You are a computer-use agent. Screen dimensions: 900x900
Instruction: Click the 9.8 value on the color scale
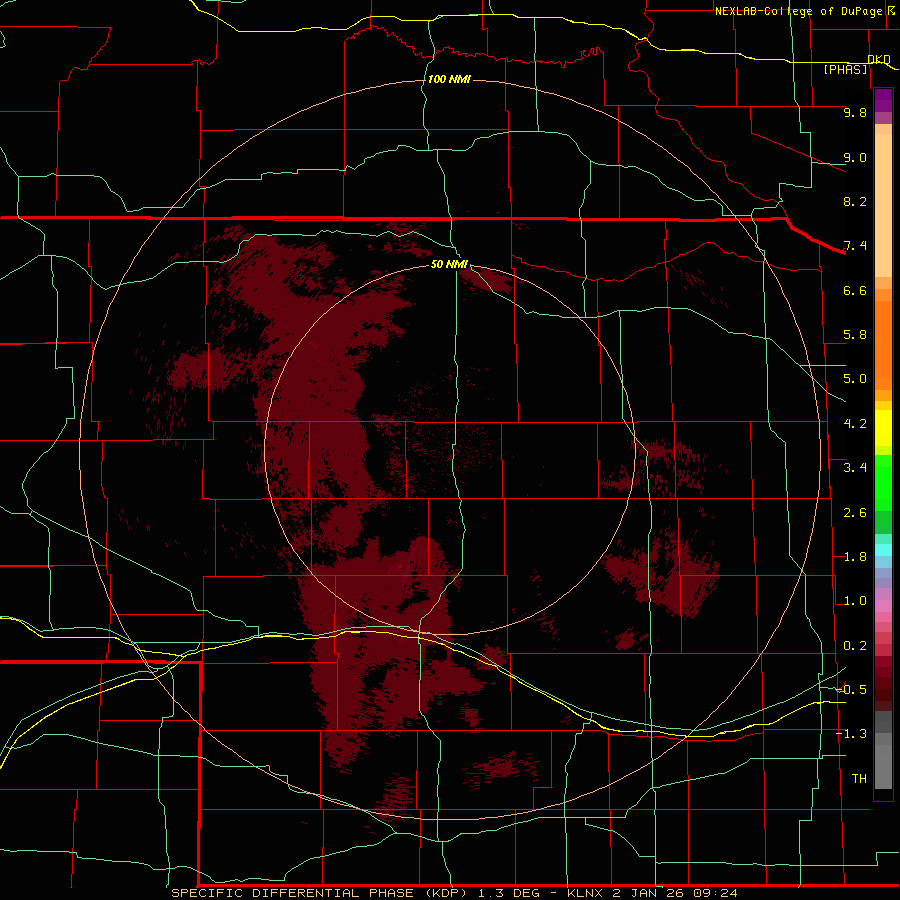(855, 112)
